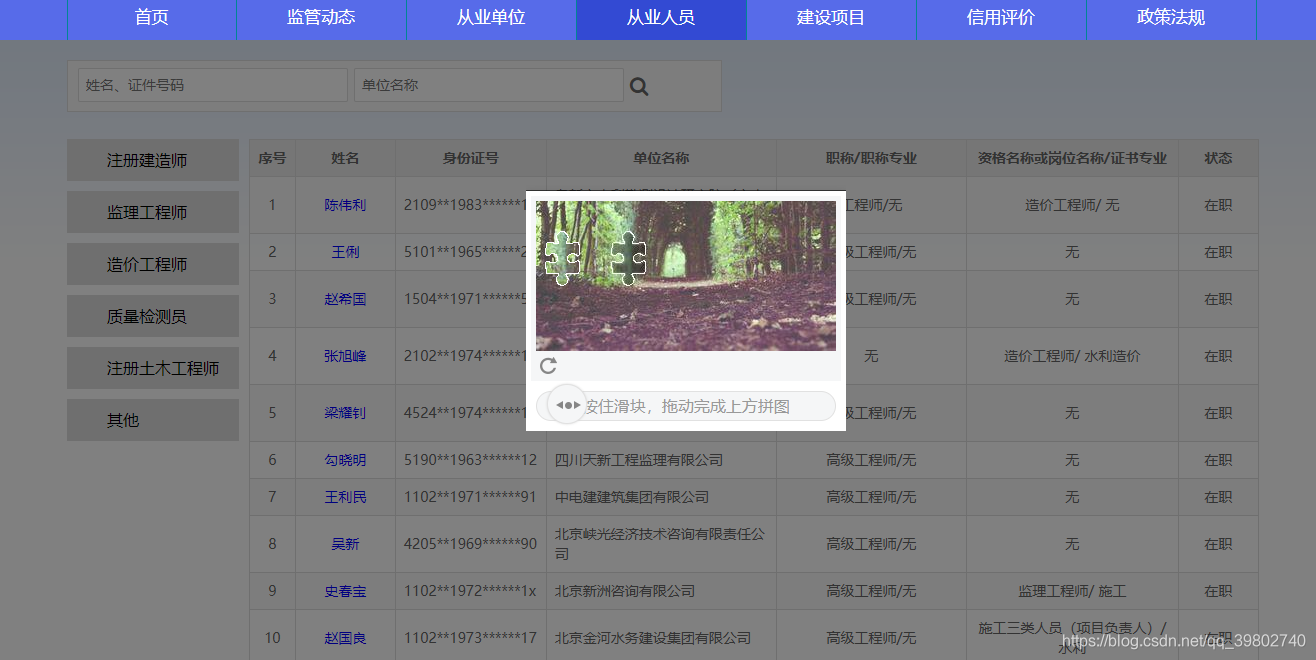The height and width of the screenshot is (660, 1316).
Task: Select the 其他 sidebar category
Action: (152, 419)
